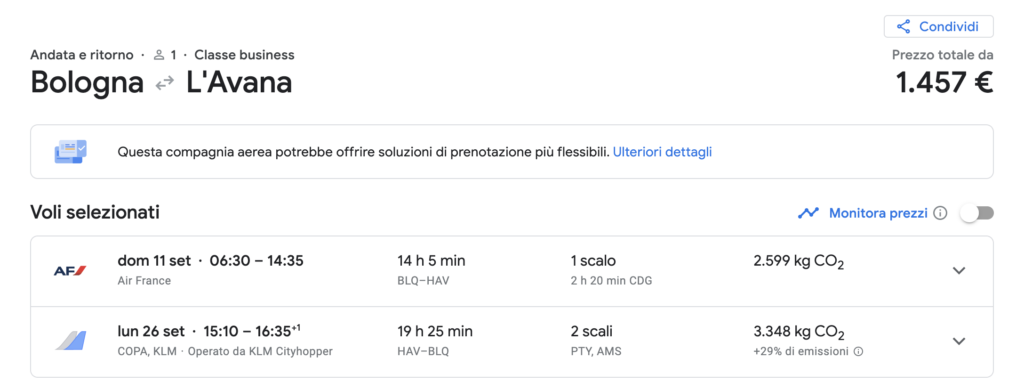
Task: Click the price tracking graph icon
Action: coord(808,213)
